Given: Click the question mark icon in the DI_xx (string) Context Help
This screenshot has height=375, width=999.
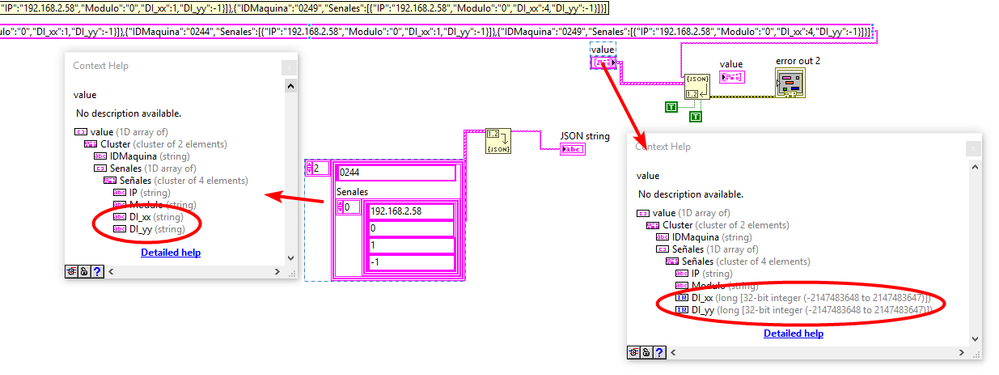Looking at the screenshot, I should point(97,271).
